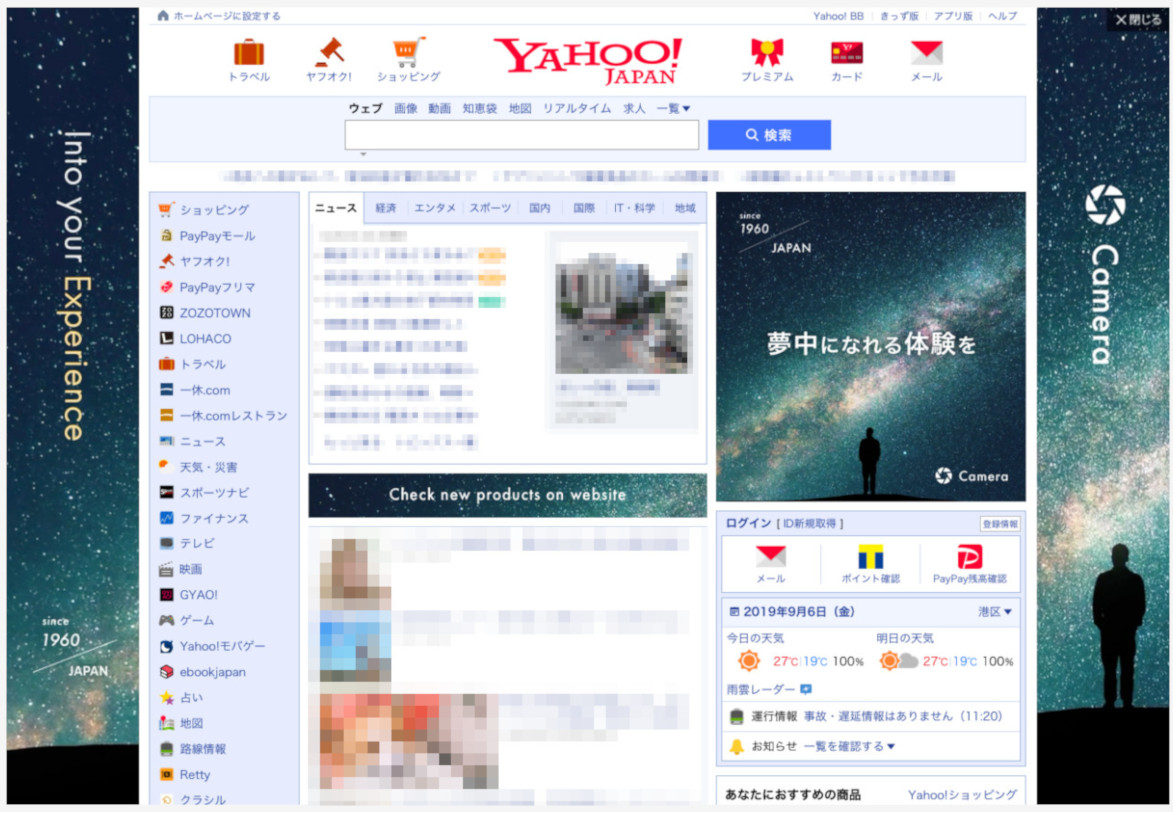Open the Premium ribbon icon

[x=767, y=52]
